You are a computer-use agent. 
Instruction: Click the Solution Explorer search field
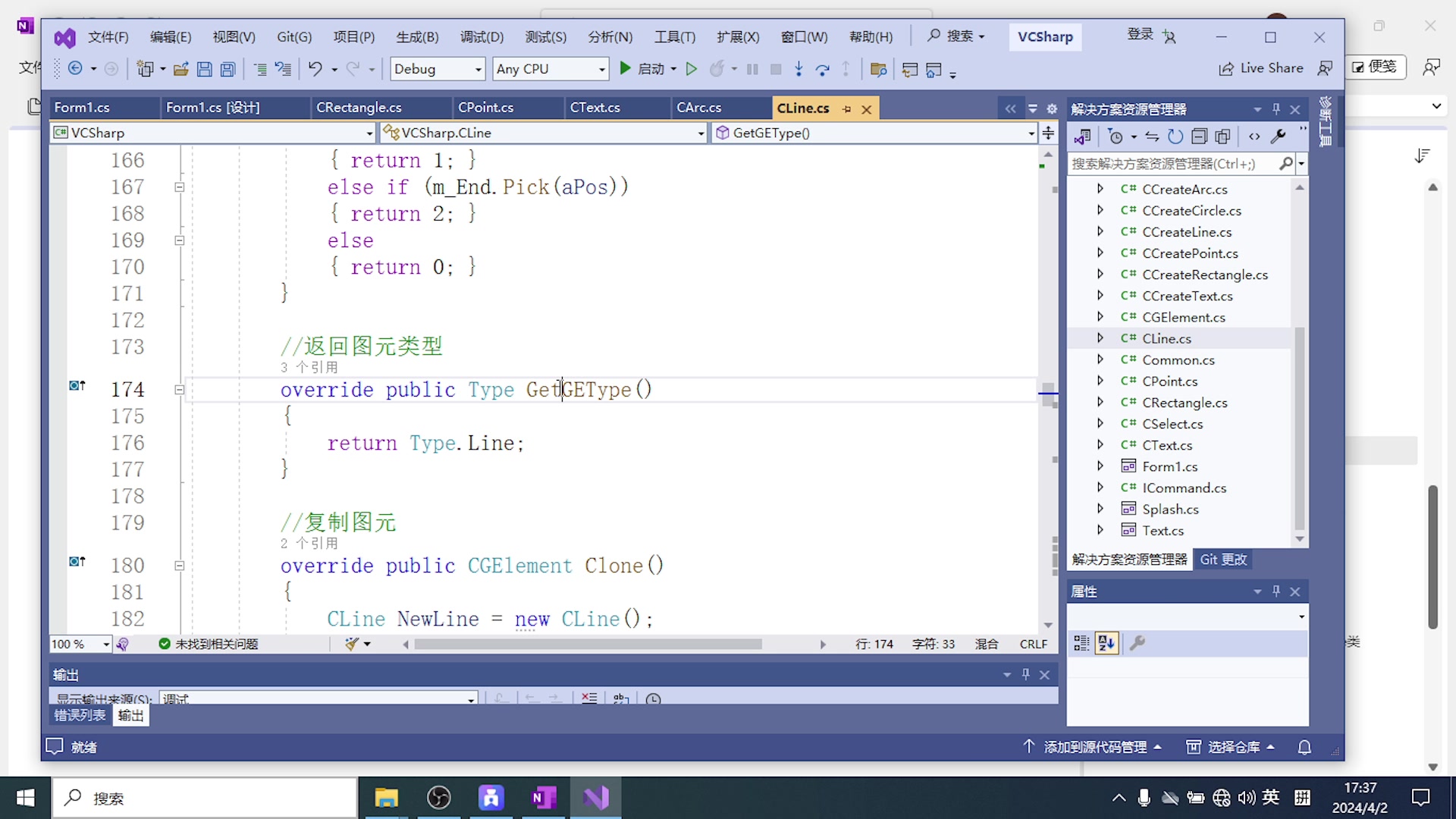click(x=1173, y=164)
